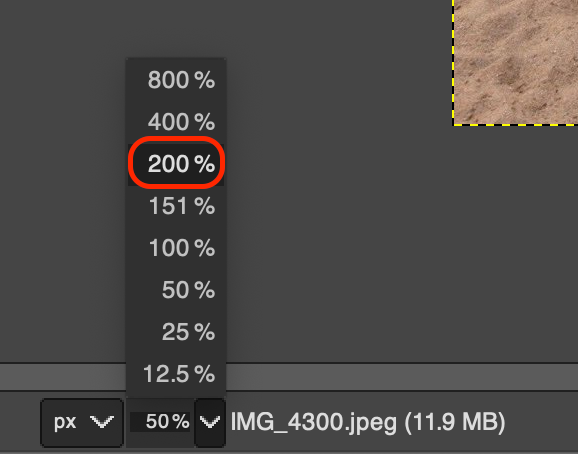Click the zoom dropdown arrow button

coord(210,422)
